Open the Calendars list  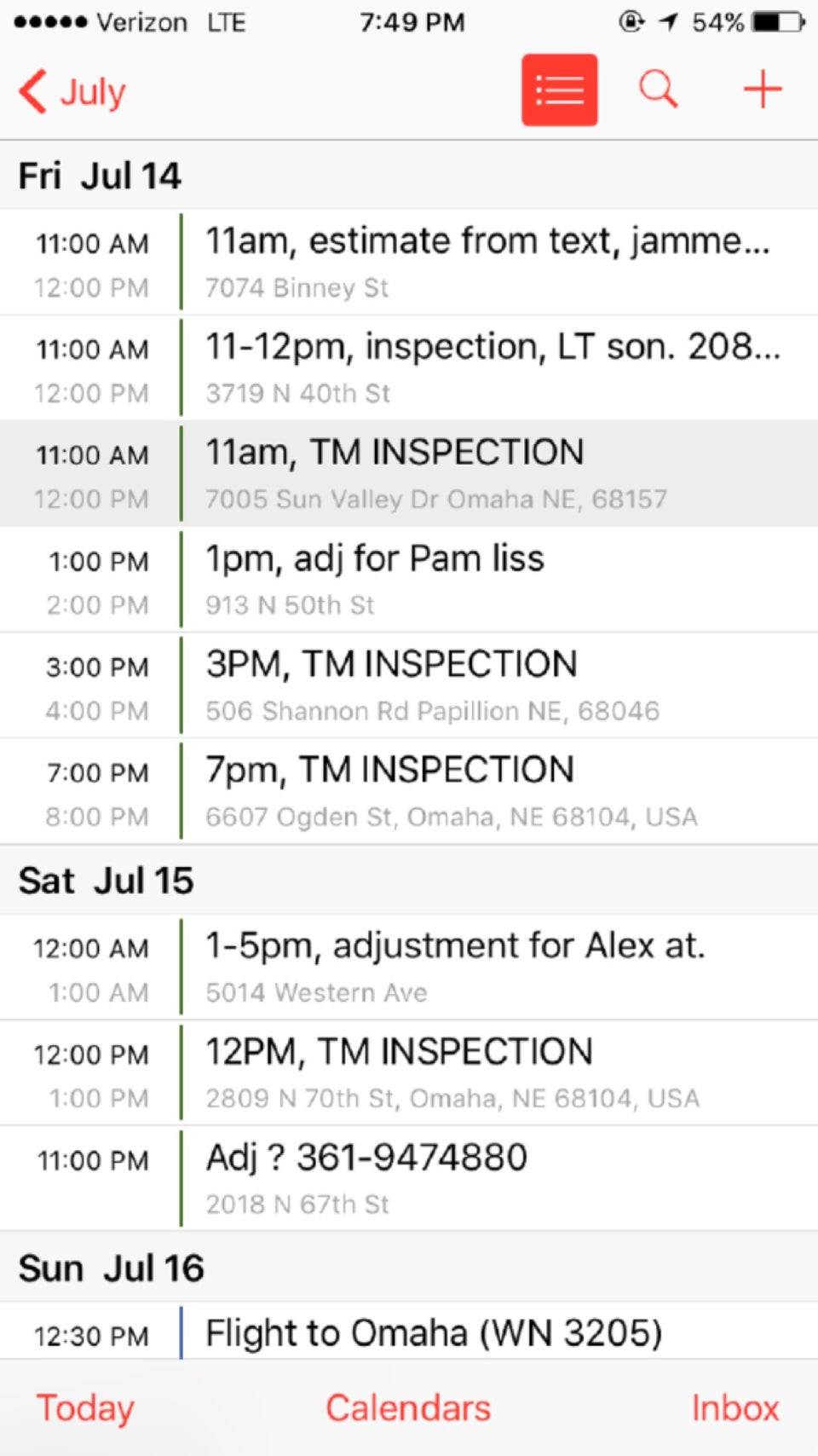(408, 1408)
